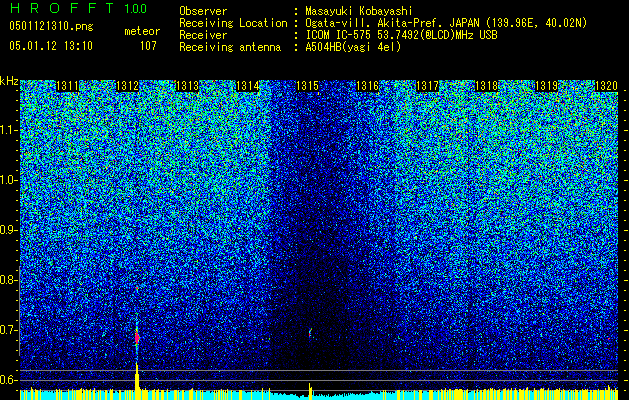Click the HROFFT program title
The height and width of the screenshot is (400, 629).
(x=62, y=8)
